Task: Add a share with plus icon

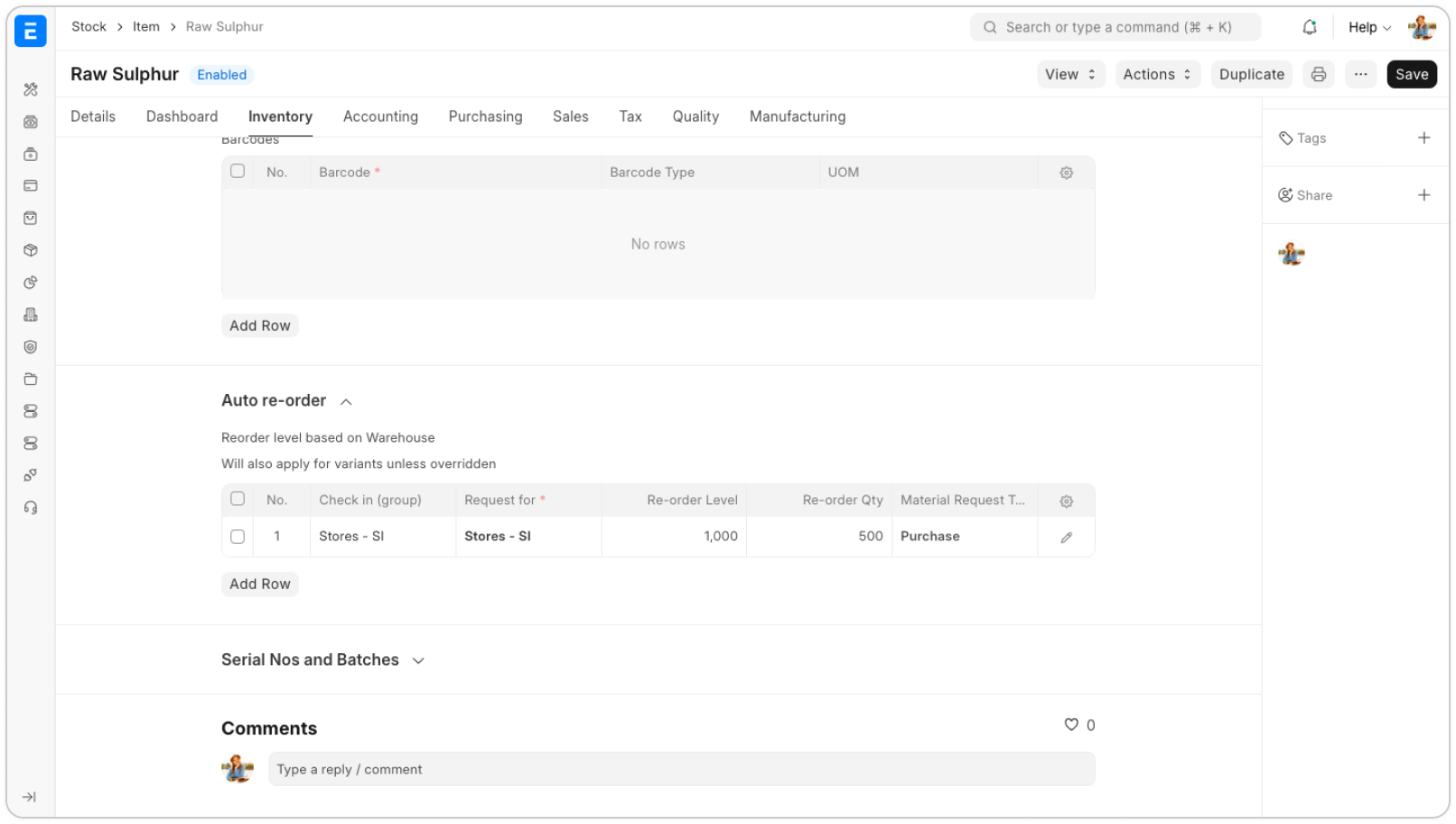Action: click(x=1424, y=195)
